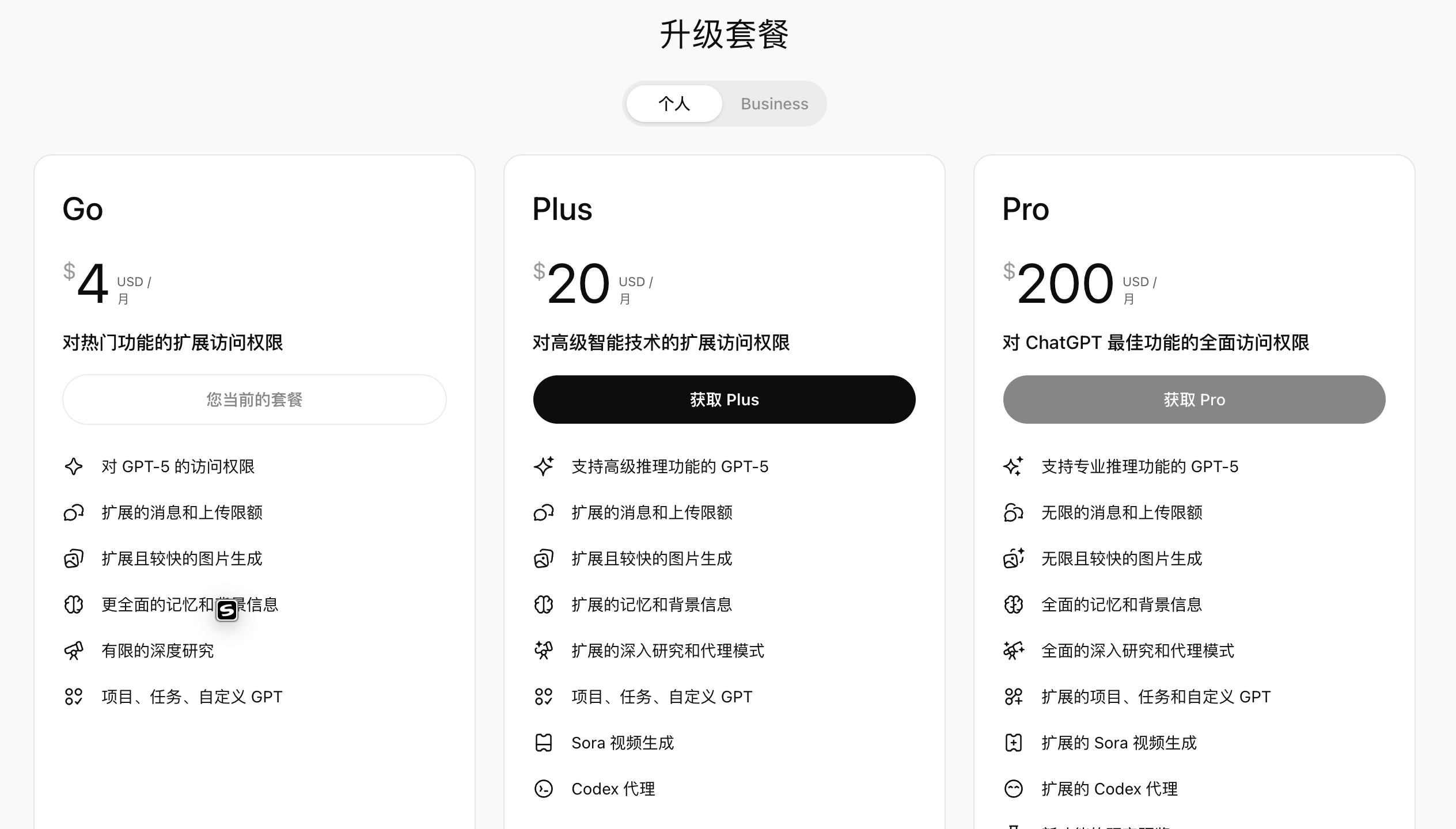The width and height of the screenshot is (1456, 829).
Task: Click icon beside 扩展的 Codex 代理
Action: click(1014, 789)
